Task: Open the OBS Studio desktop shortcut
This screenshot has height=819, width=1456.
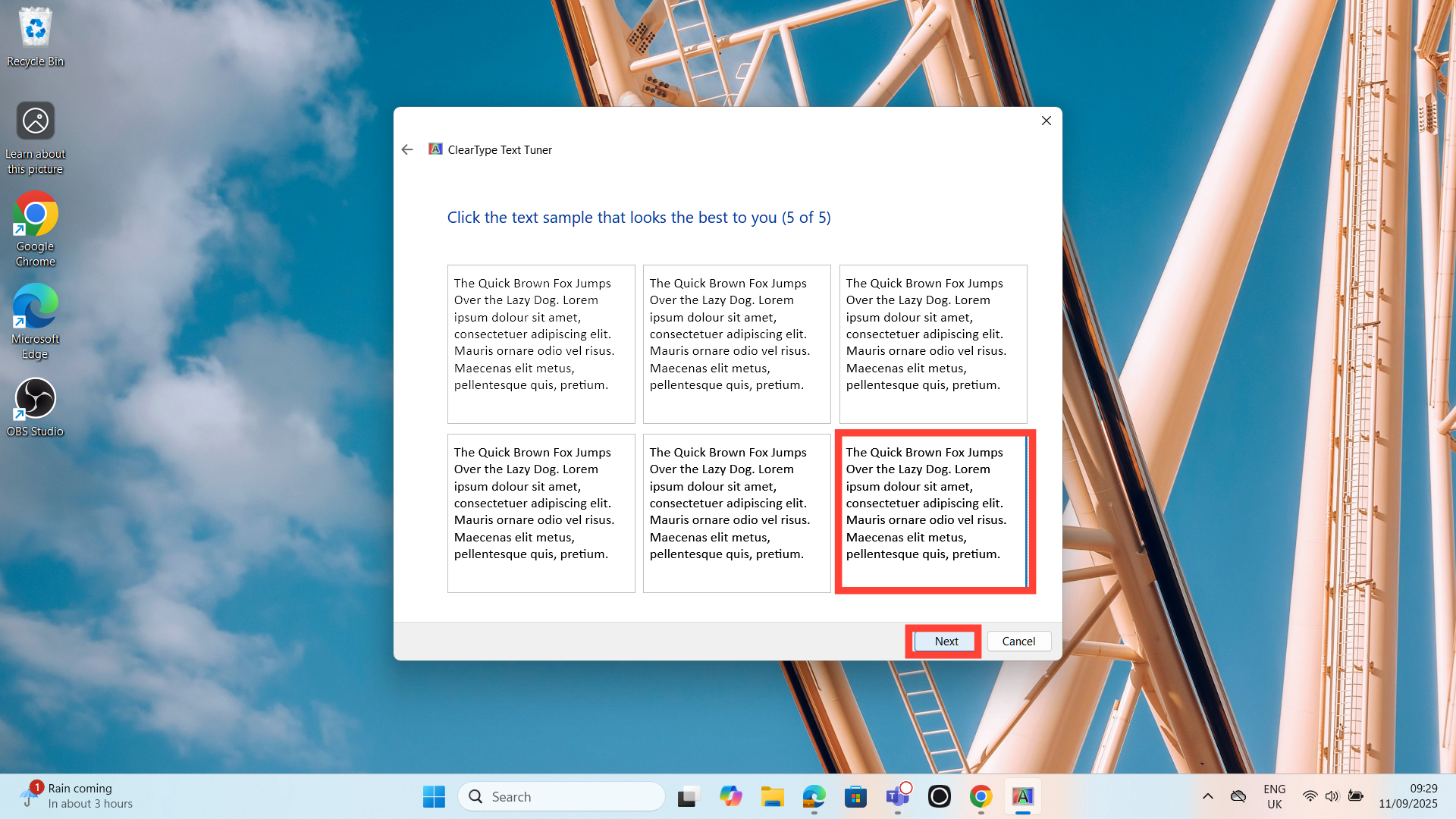Action: (x=35, y=407)
